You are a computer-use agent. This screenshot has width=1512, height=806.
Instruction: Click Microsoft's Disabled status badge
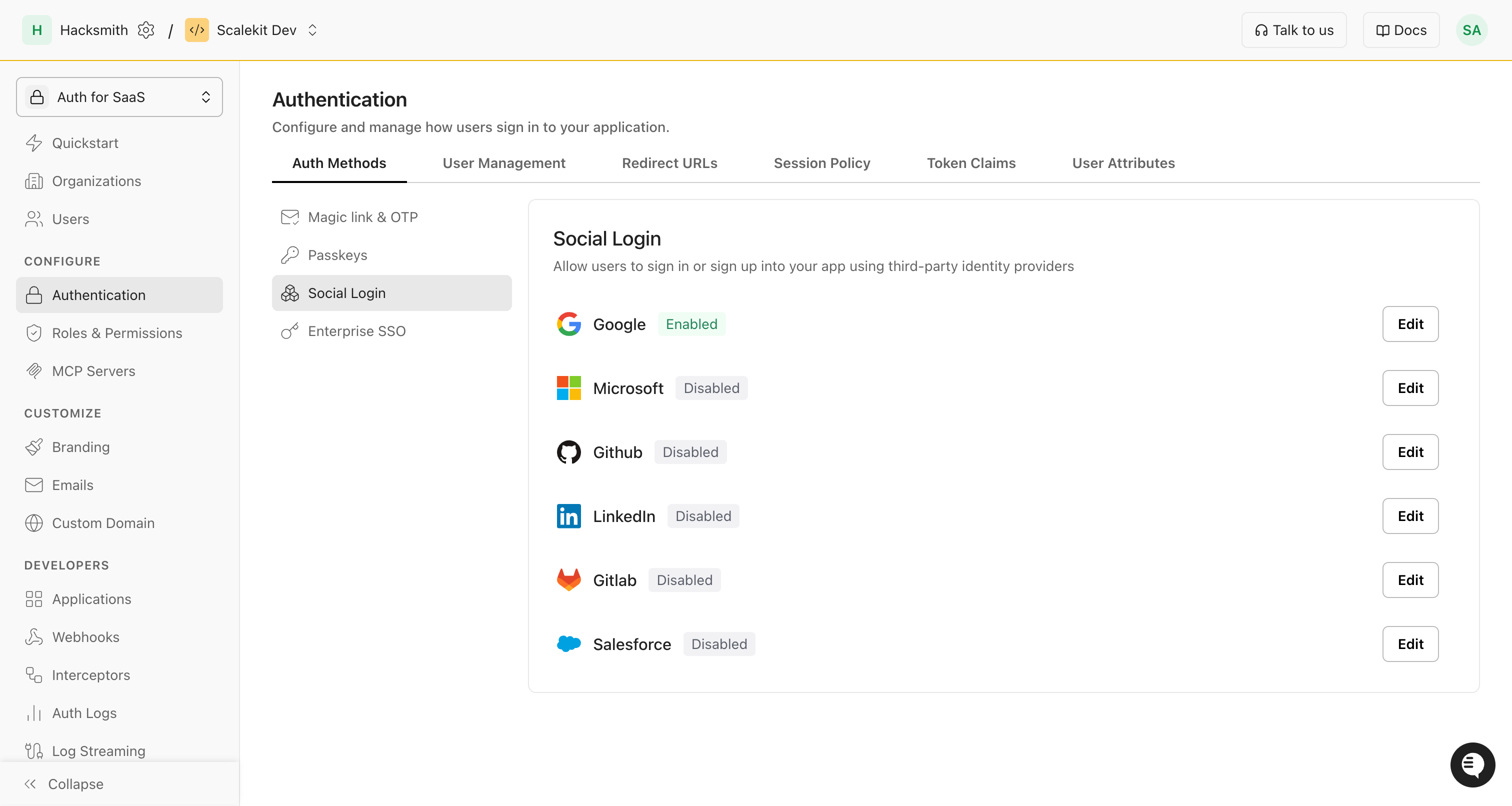(711, 388)
